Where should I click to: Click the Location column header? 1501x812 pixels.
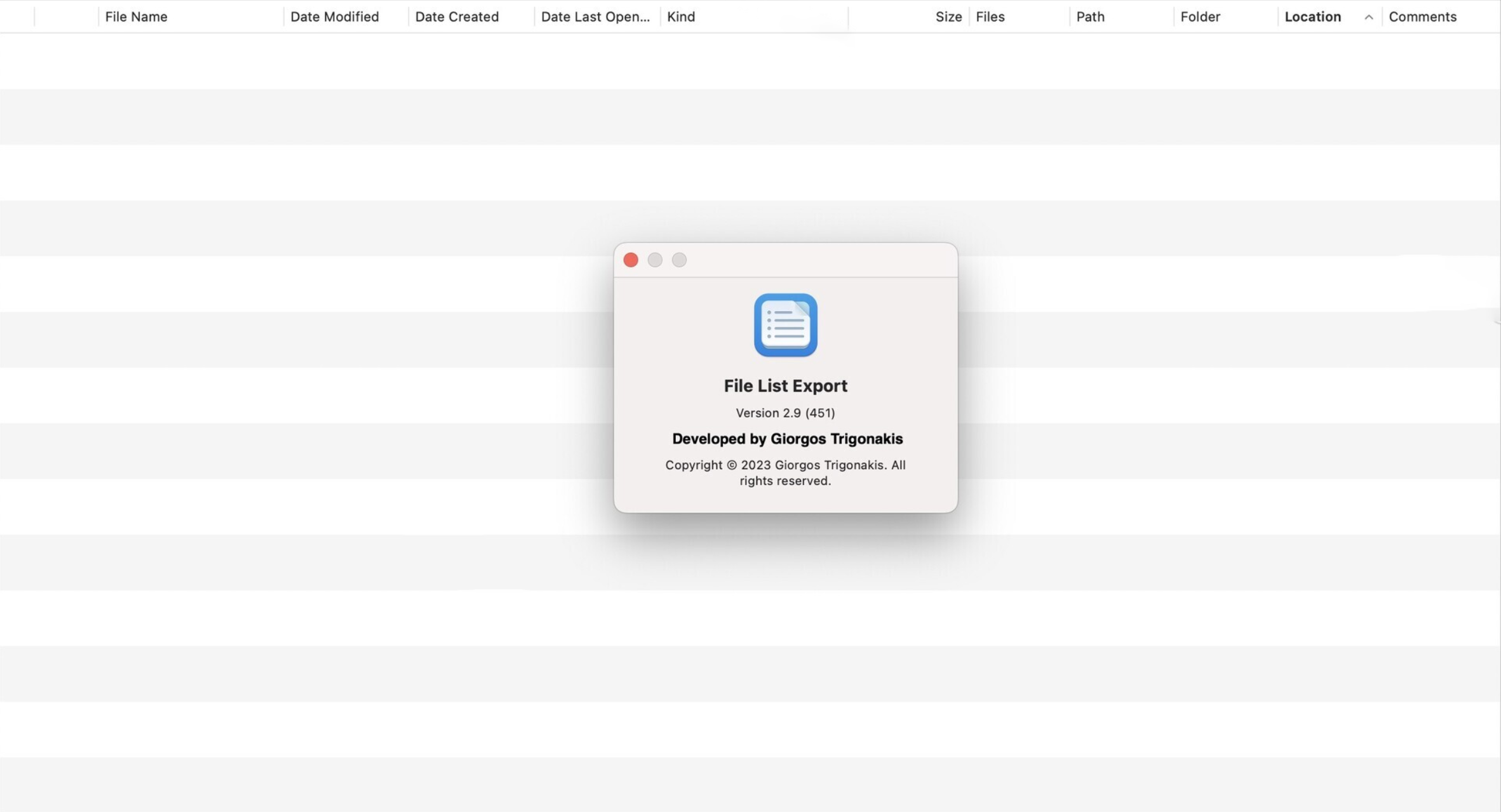click(1313, 16)
